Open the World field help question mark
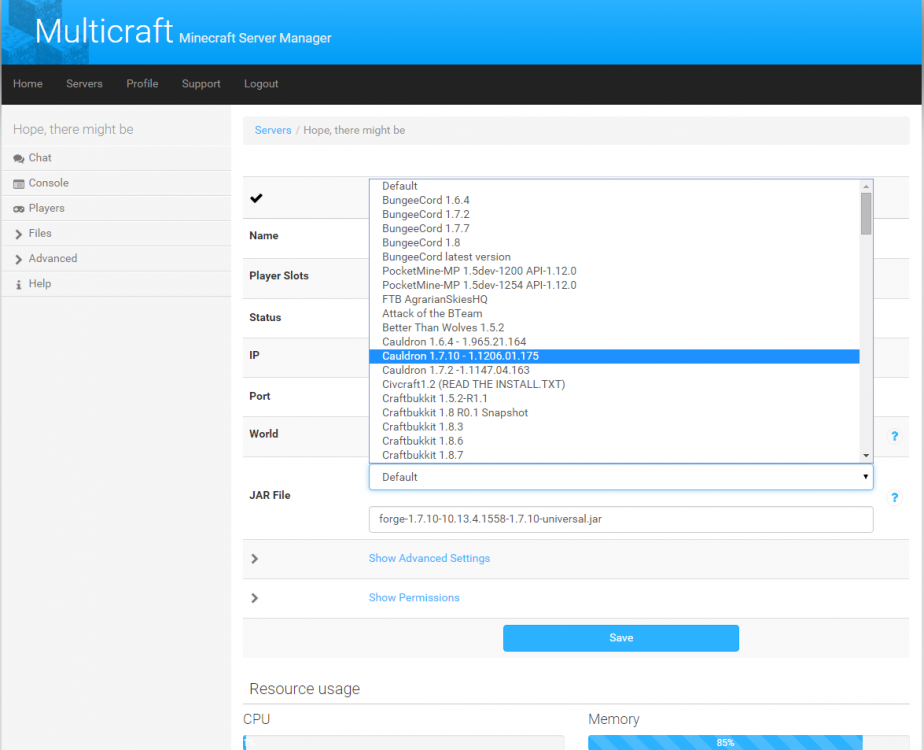 (895, 436)
